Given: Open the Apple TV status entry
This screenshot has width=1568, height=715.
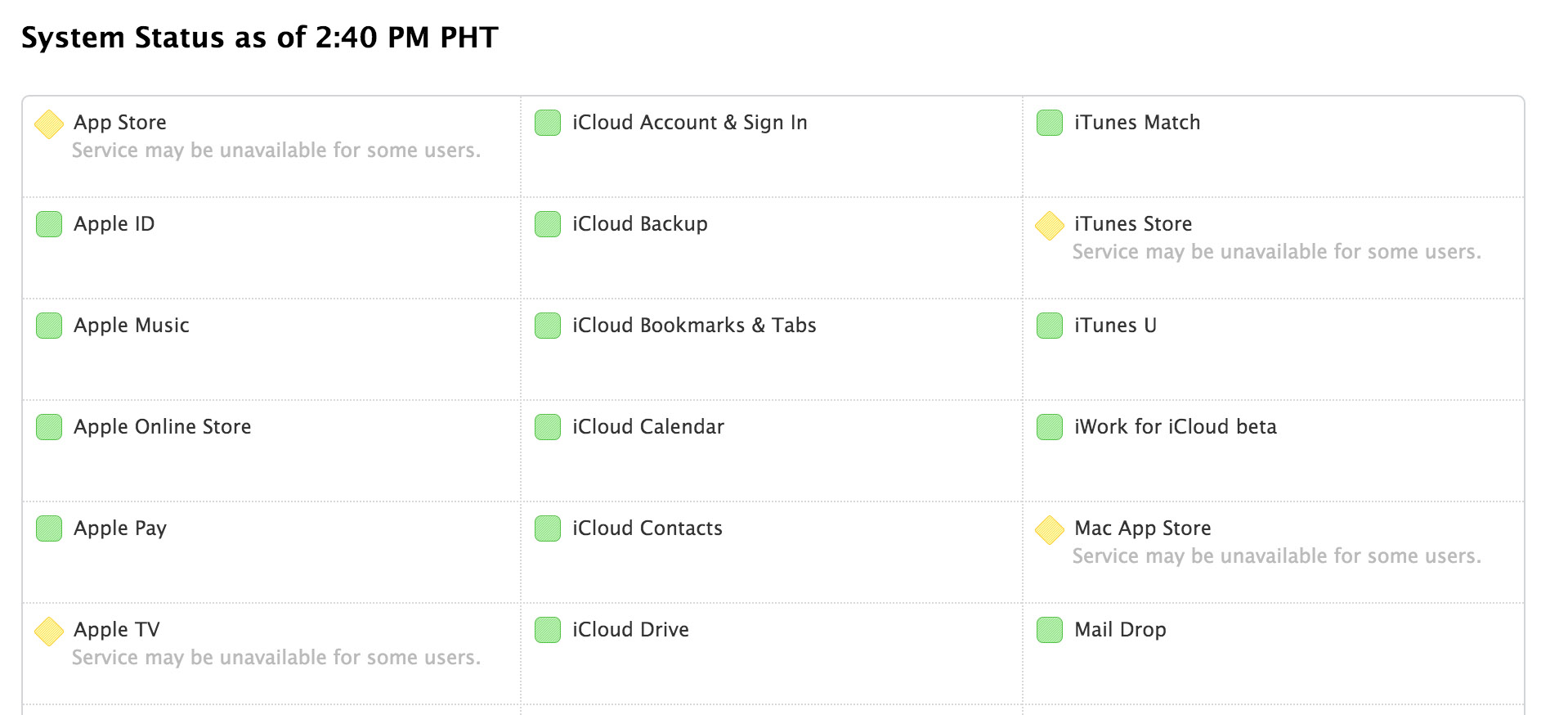Looking at the screenshot, I should point(116,630).
